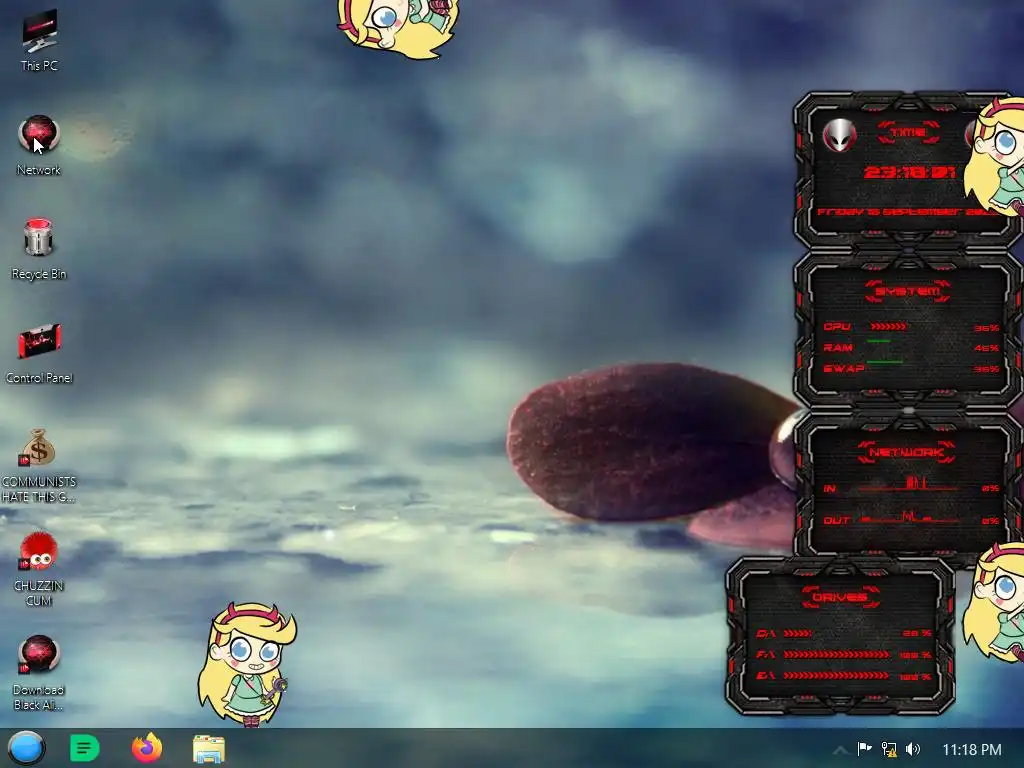Show hidden tray icons chevron

pyautogui.click(x=840, y=749)
